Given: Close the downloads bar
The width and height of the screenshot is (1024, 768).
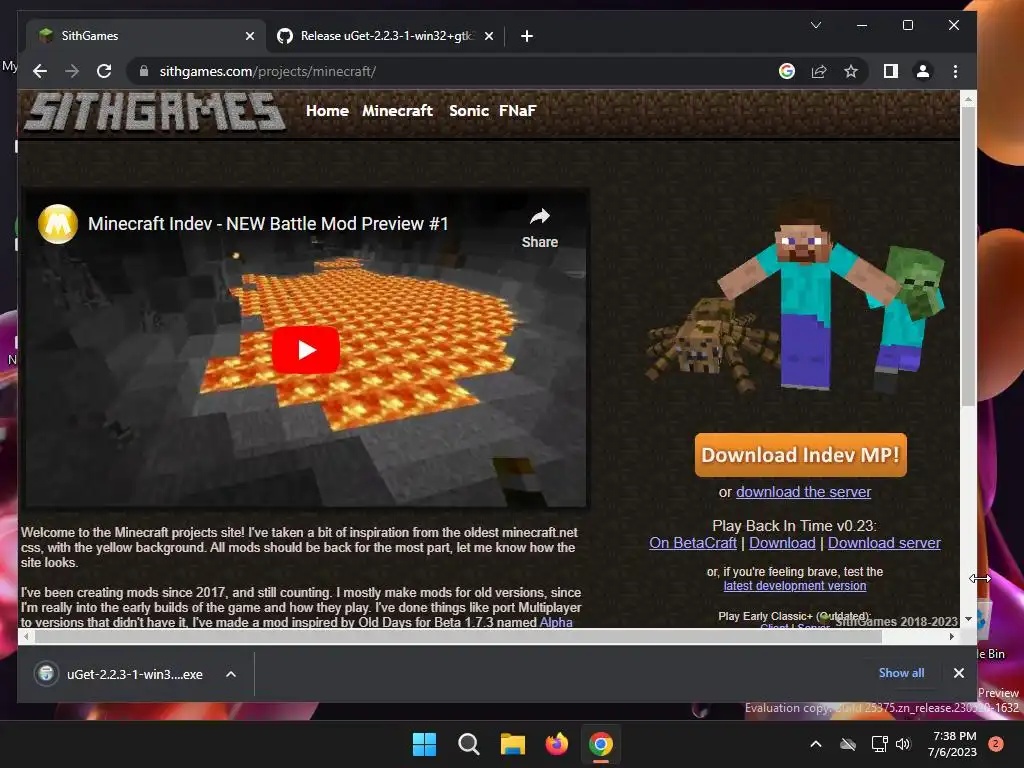Looking at the screenshot, I should pyautogui.click(x=959, y=673).
